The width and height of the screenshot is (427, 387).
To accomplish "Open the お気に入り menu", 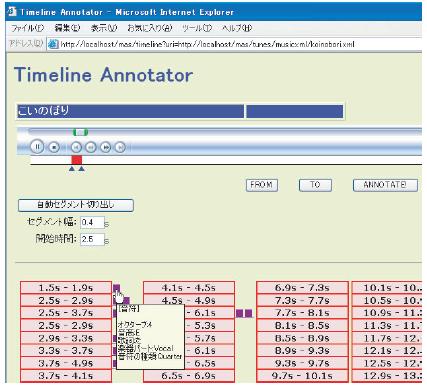I will pos(150,28).
